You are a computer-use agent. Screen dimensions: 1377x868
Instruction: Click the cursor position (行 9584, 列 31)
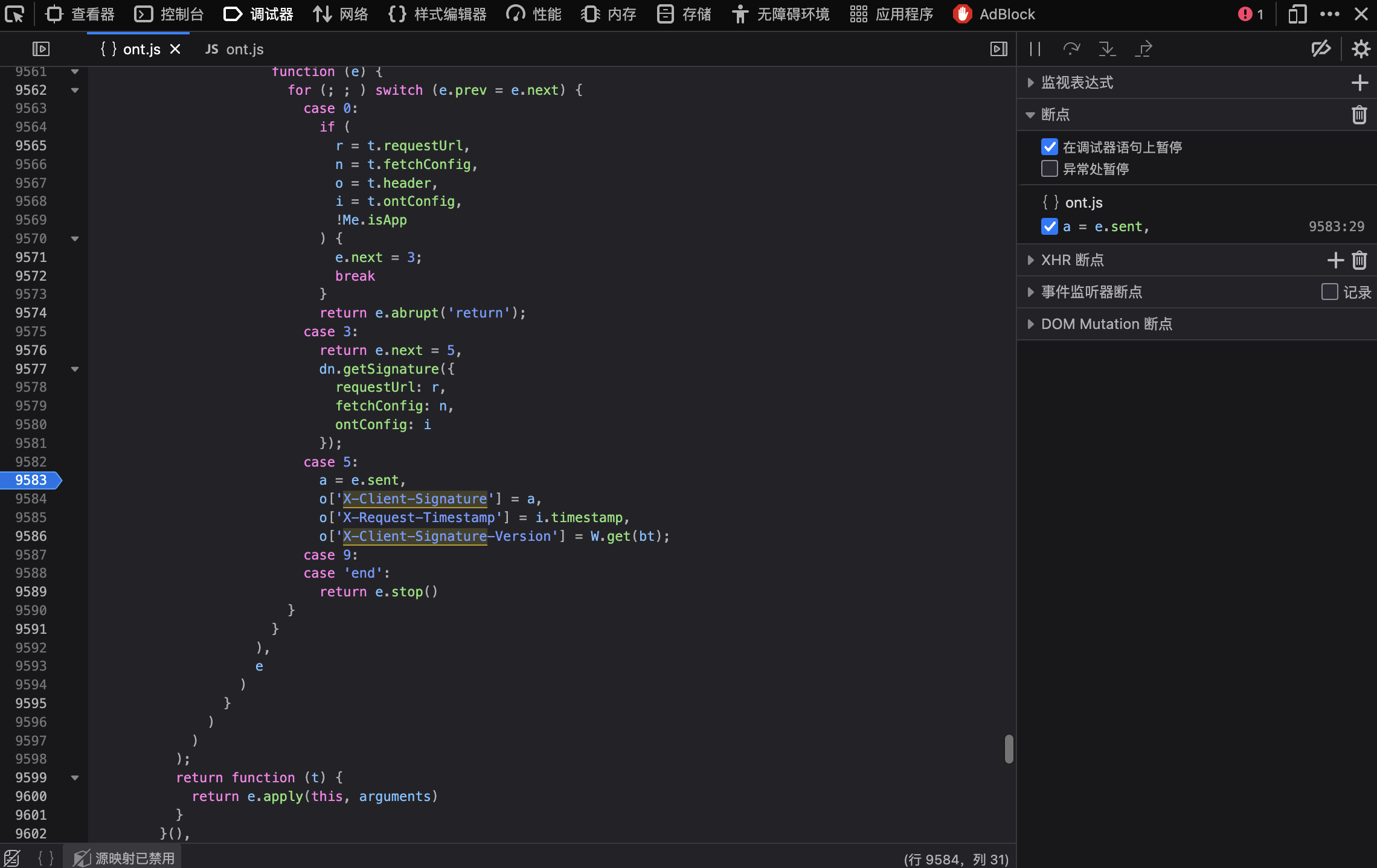[956, 859]
